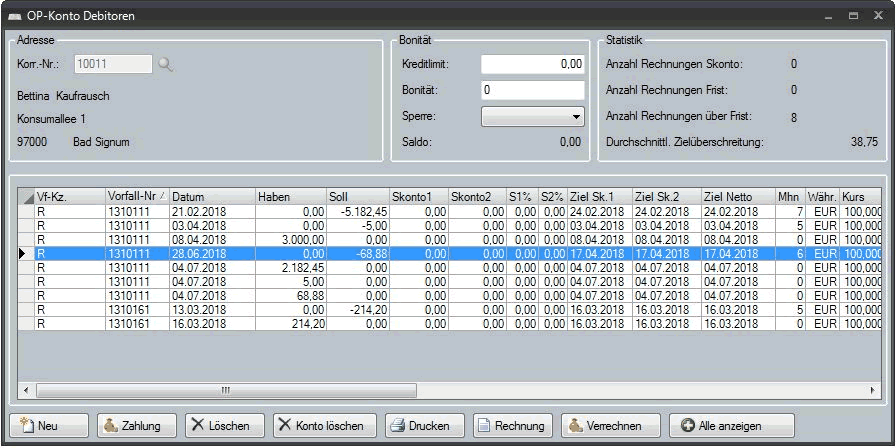Select the row with Haben 3.000,00
Screen dimensions: 896x448
[x=290, y=240]
